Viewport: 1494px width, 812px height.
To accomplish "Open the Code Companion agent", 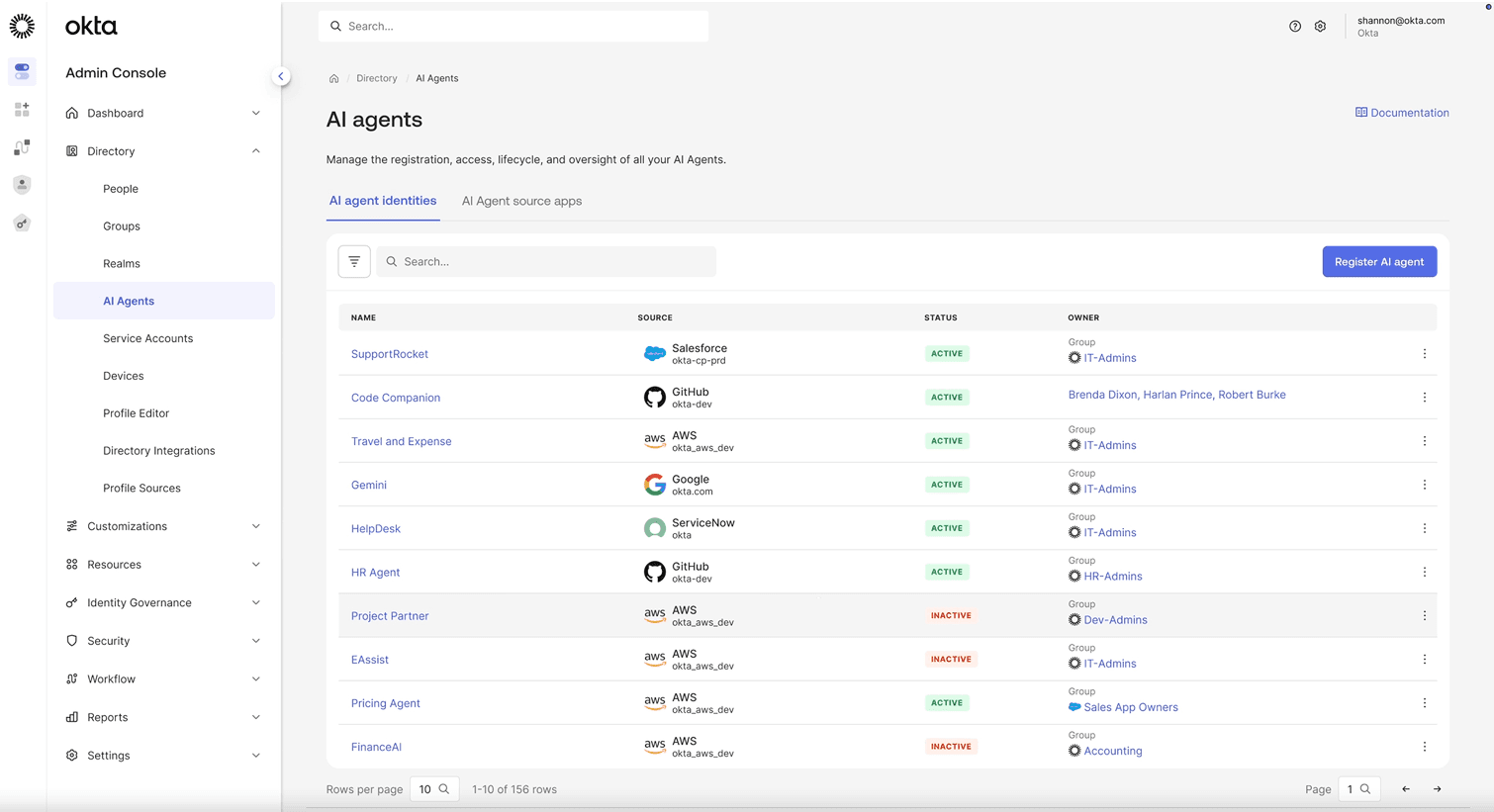I will click(x=396, y=398).
